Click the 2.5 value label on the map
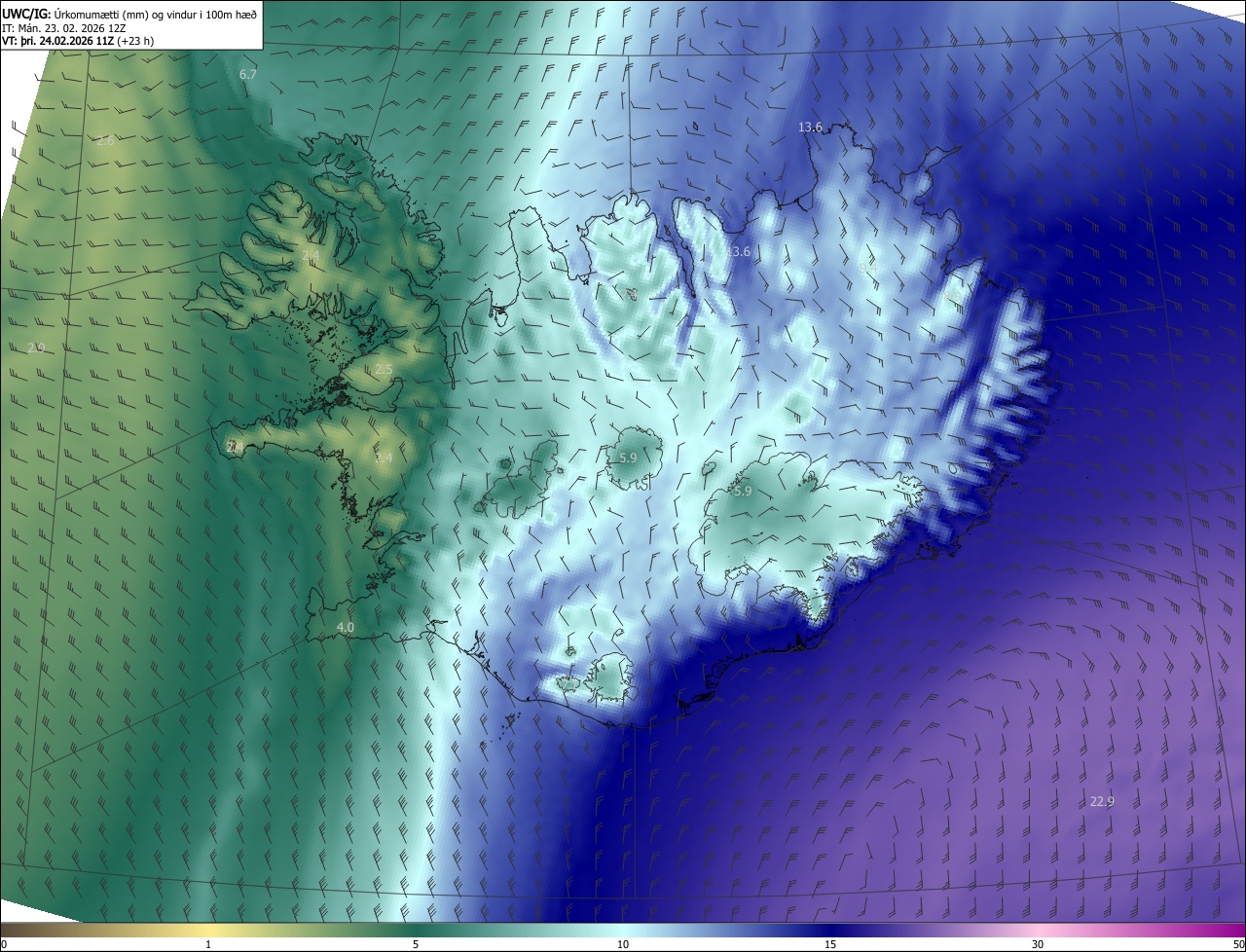This screenshot has height=952, width=1246. (x=384, y=370)
